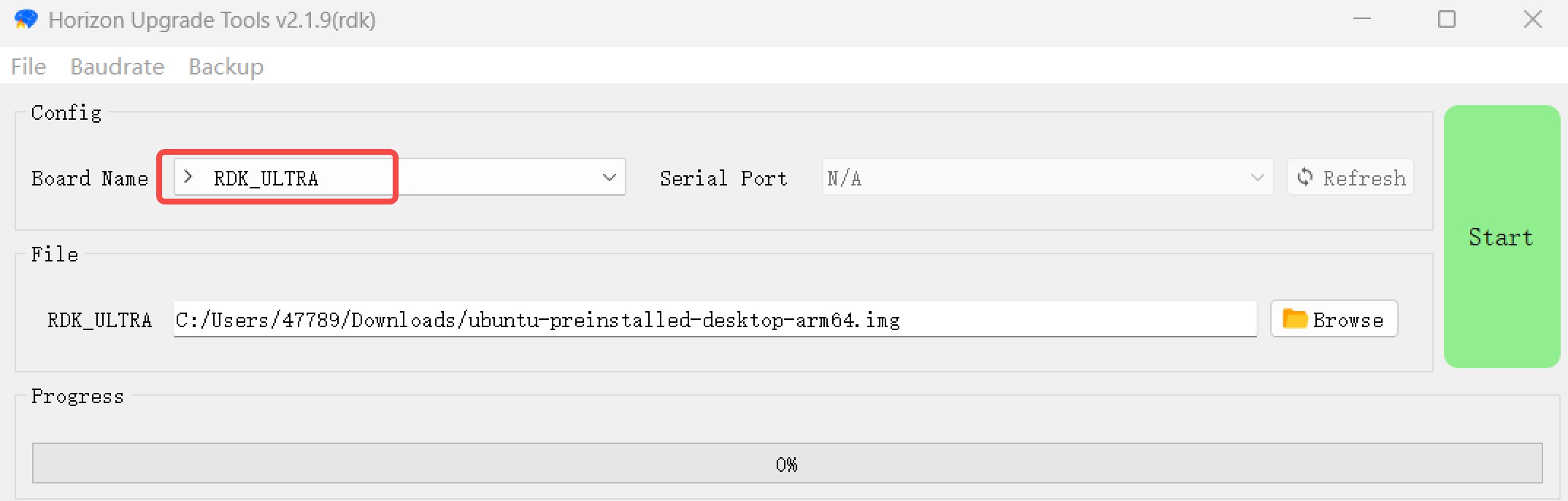Expand the Board Name dropdown arrow
The height and width of the screenshot is (501, 1568).
609,177
